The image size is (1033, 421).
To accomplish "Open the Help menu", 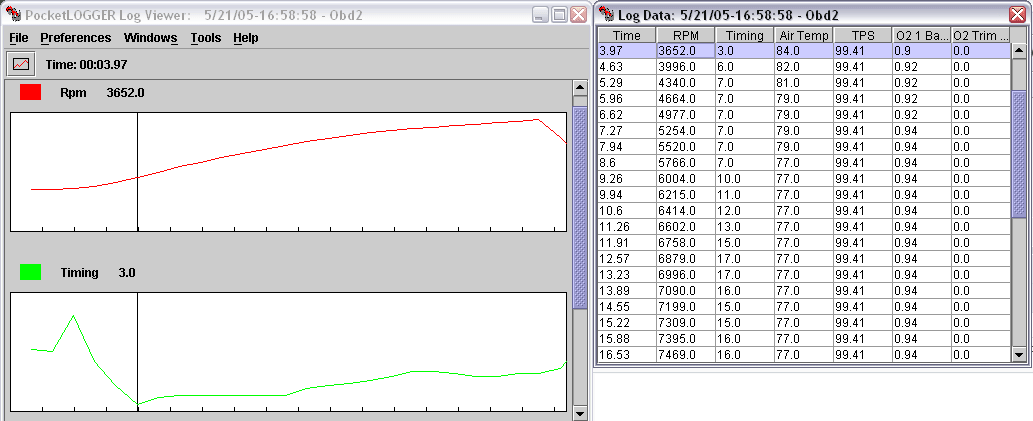I will coord(245,38).
